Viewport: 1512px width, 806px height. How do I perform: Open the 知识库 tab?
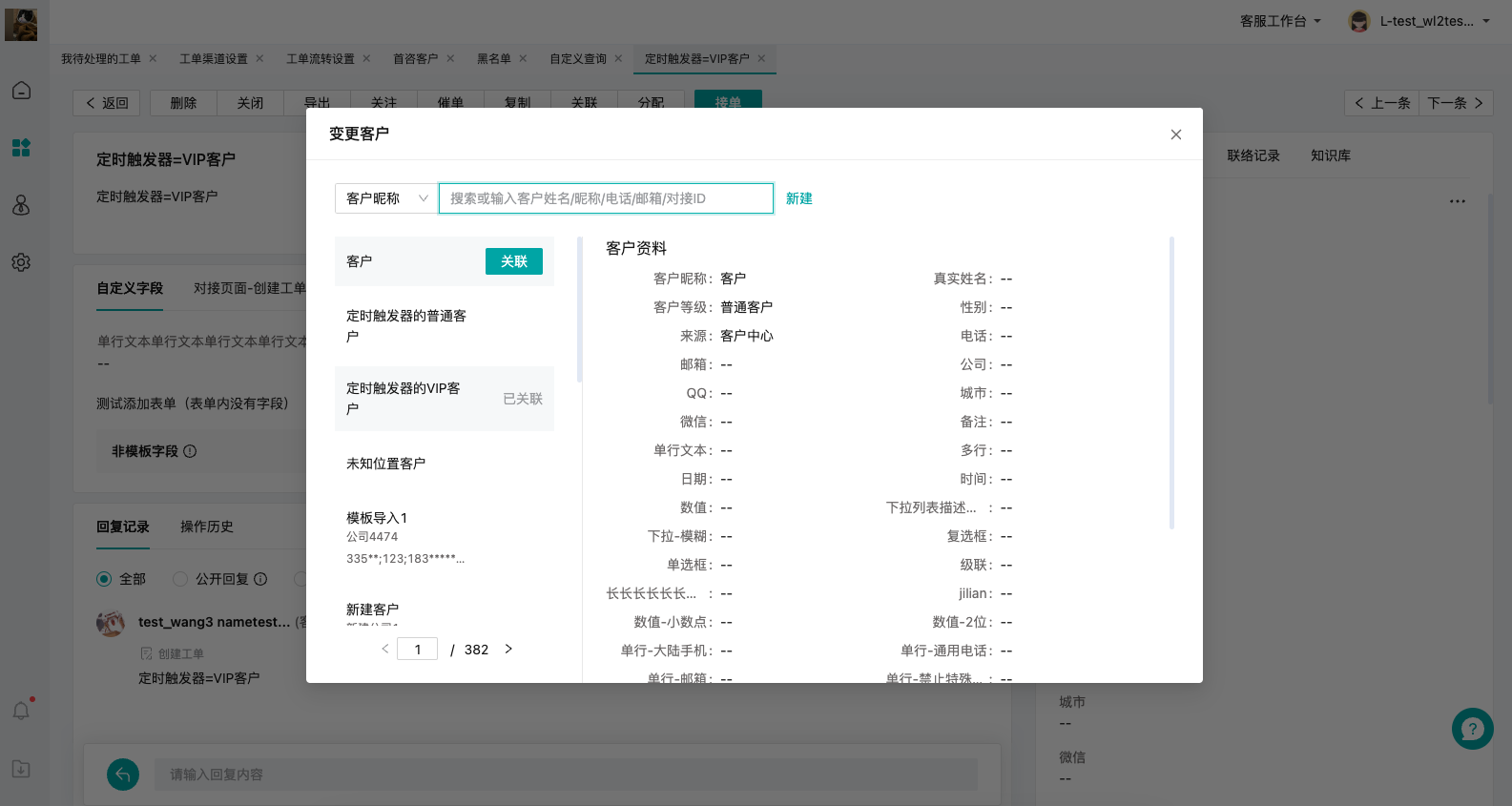point(1331,155)
